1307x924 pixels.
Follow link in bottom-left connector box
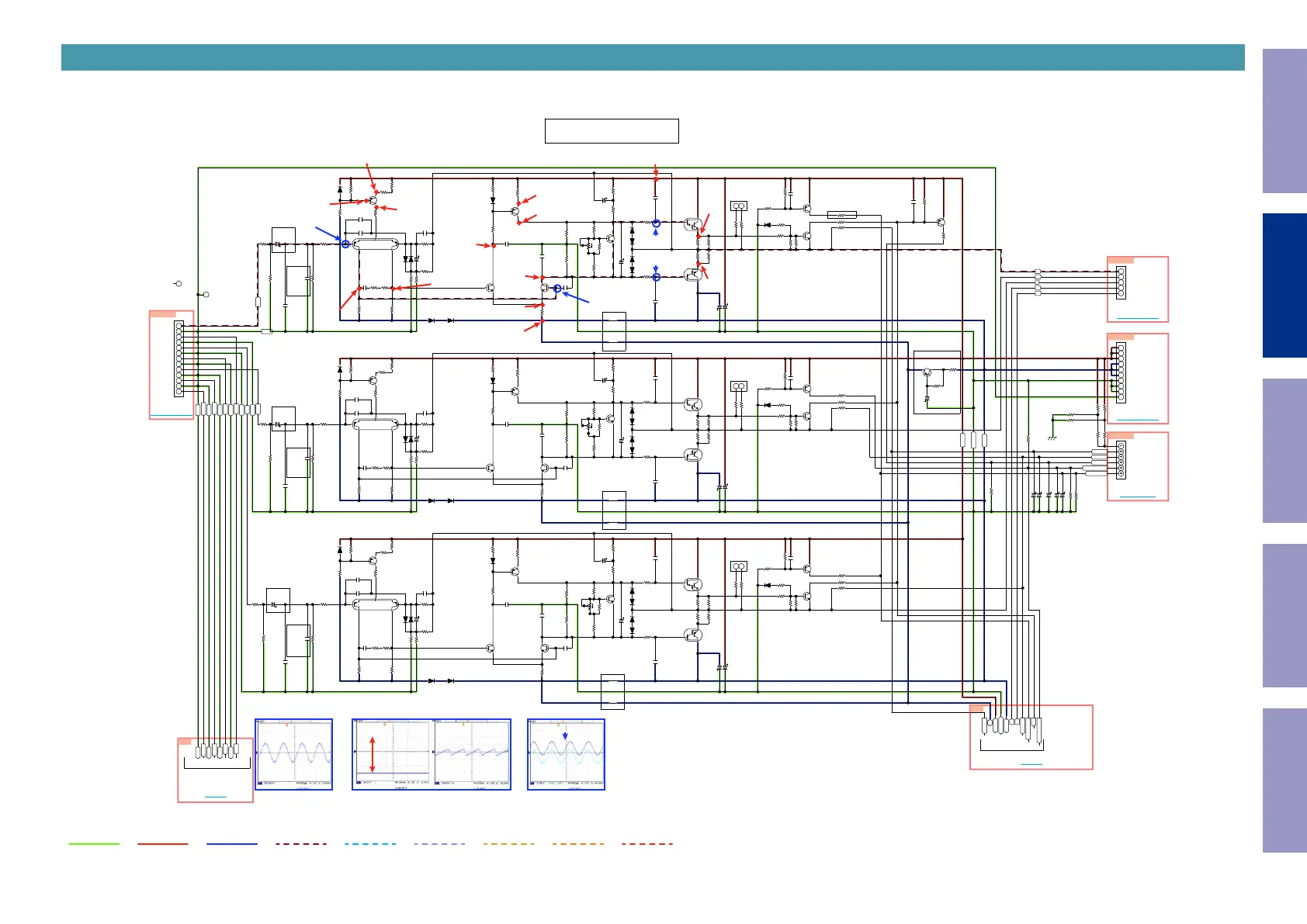[x=216, y=797]
